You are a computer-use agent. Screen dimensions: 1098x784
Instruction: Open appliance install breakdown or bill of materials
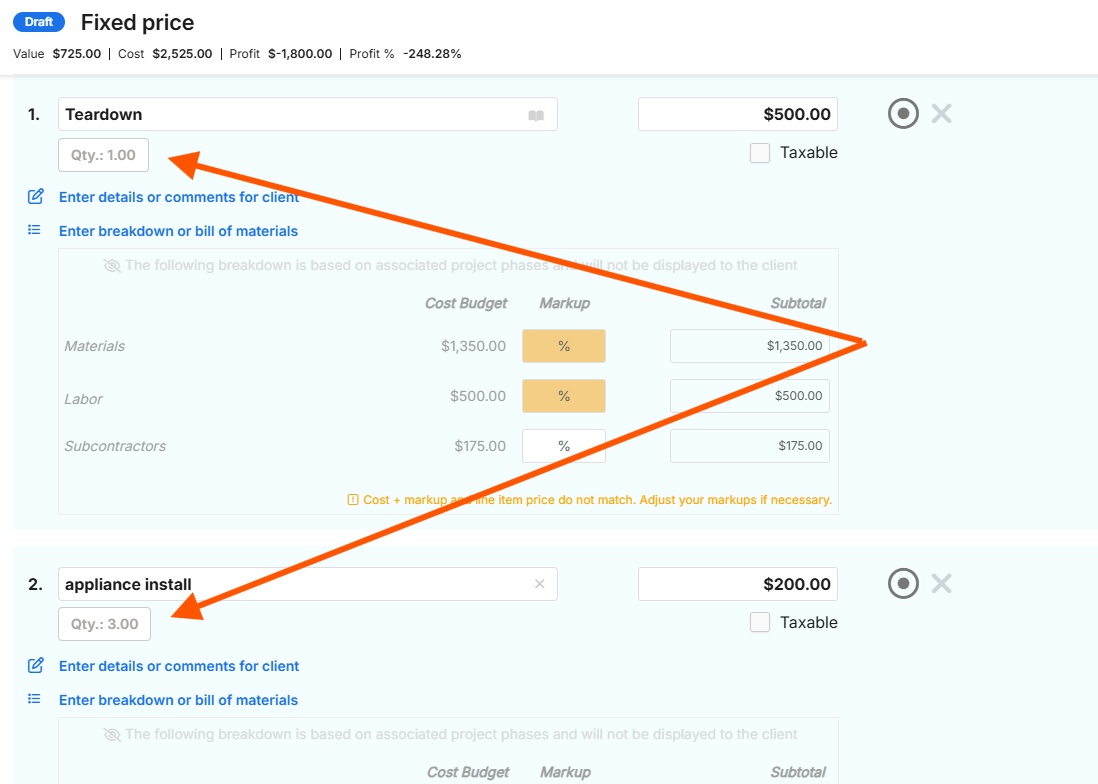coord(178,700)
